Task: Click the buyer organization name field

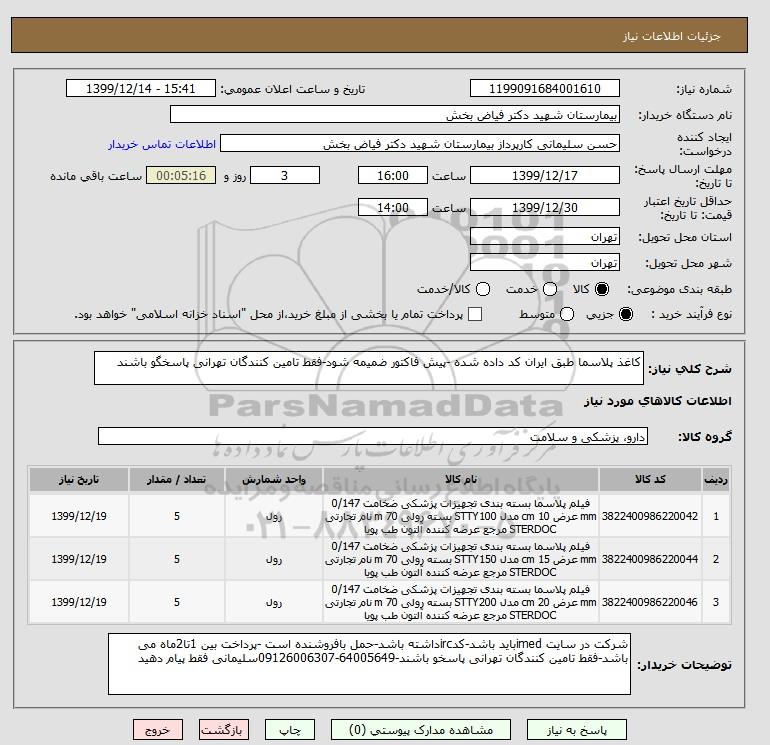Action: tap(395, 114)
